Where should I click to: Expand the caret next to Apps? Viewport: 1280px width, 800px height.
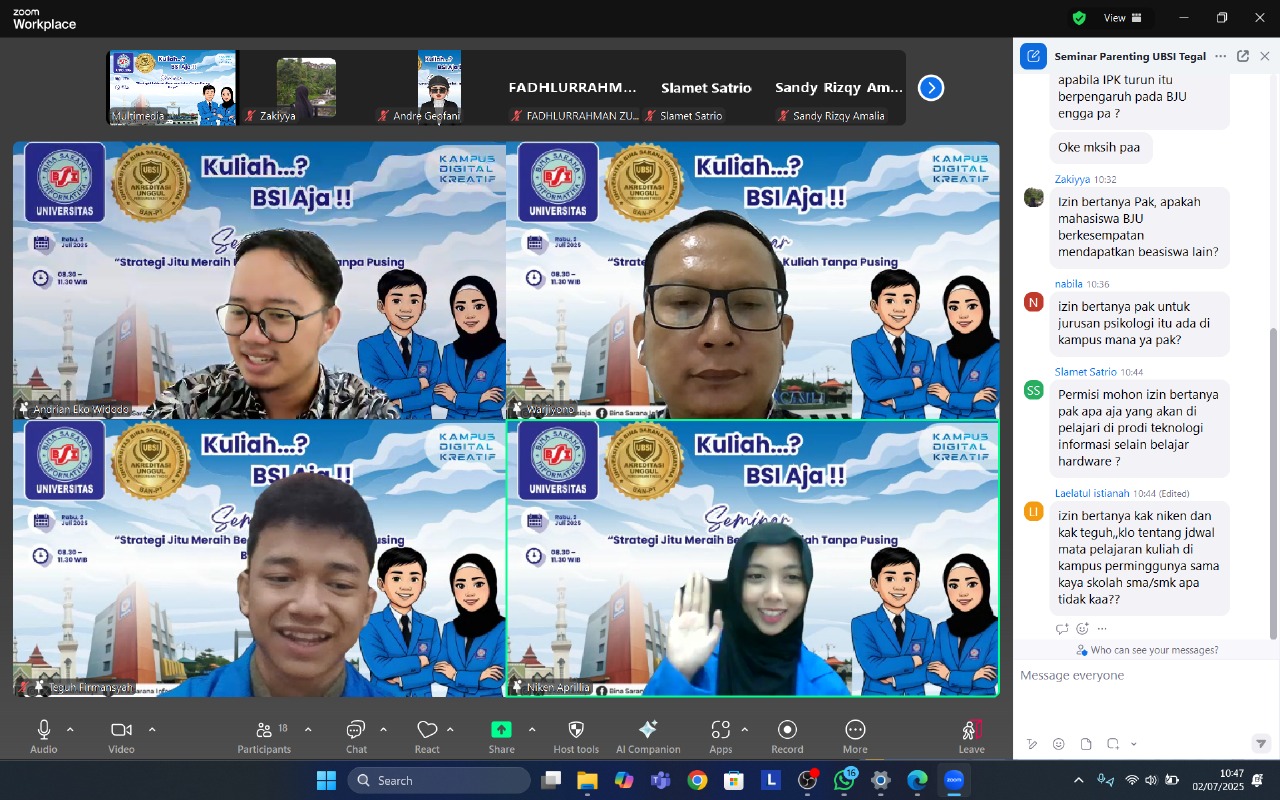[x=744, y=729]
